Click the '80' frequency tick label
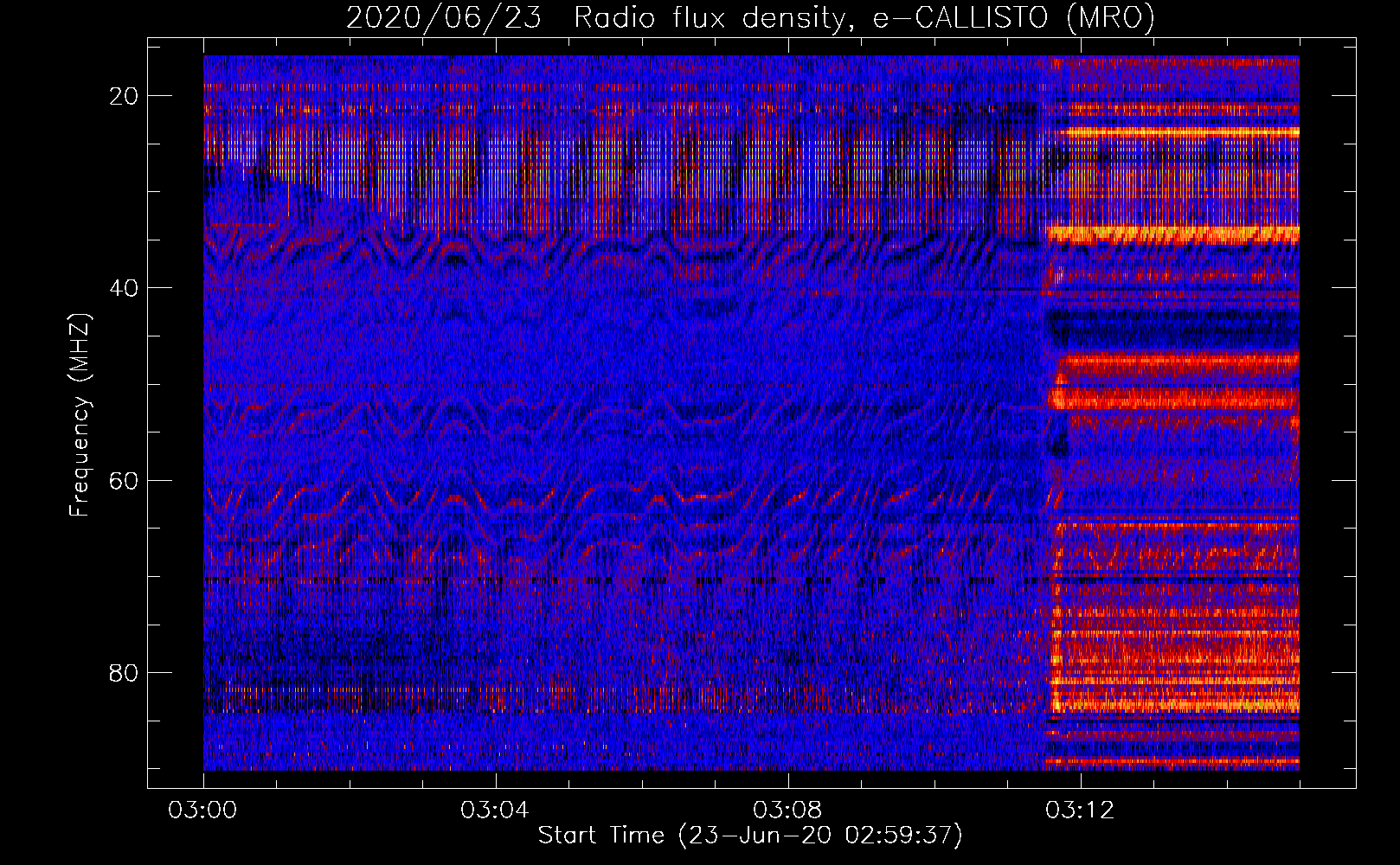Image resolution: width=1400 pixels, height=865 pixels. tap(125, 673)
